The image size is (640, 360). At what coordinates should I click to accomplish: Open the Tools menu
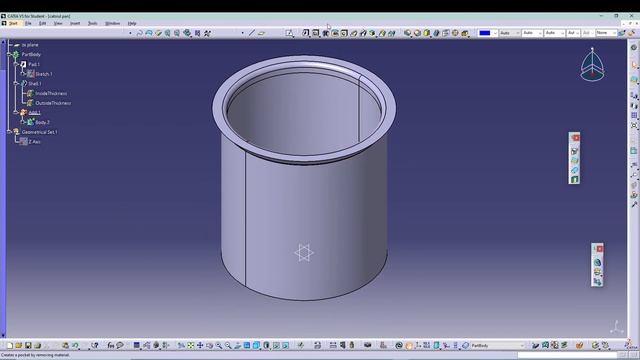coord(93,23)
